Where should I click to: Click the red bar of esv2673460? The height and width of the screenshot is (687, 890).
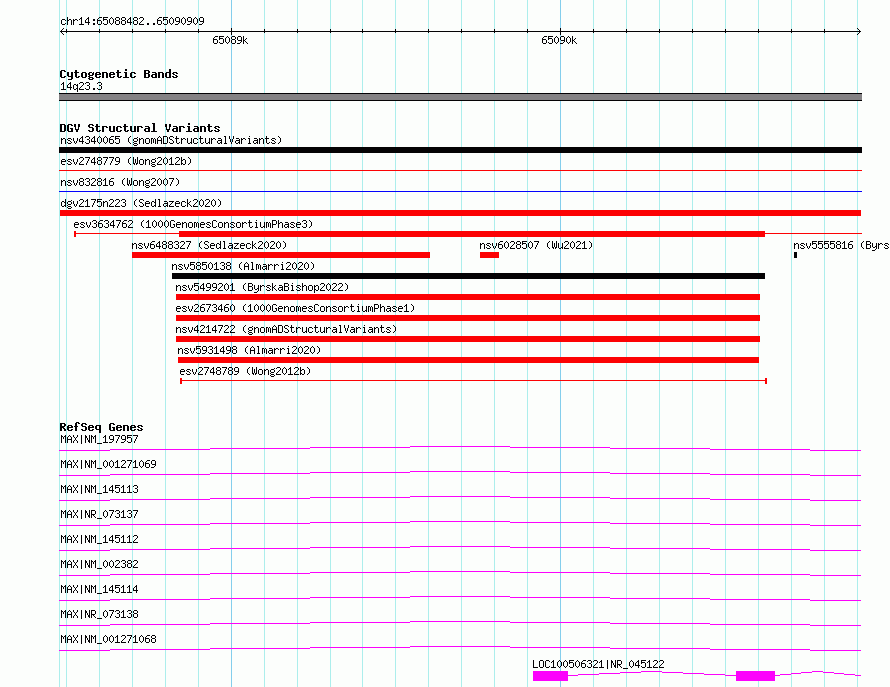[x=468, y=318]
